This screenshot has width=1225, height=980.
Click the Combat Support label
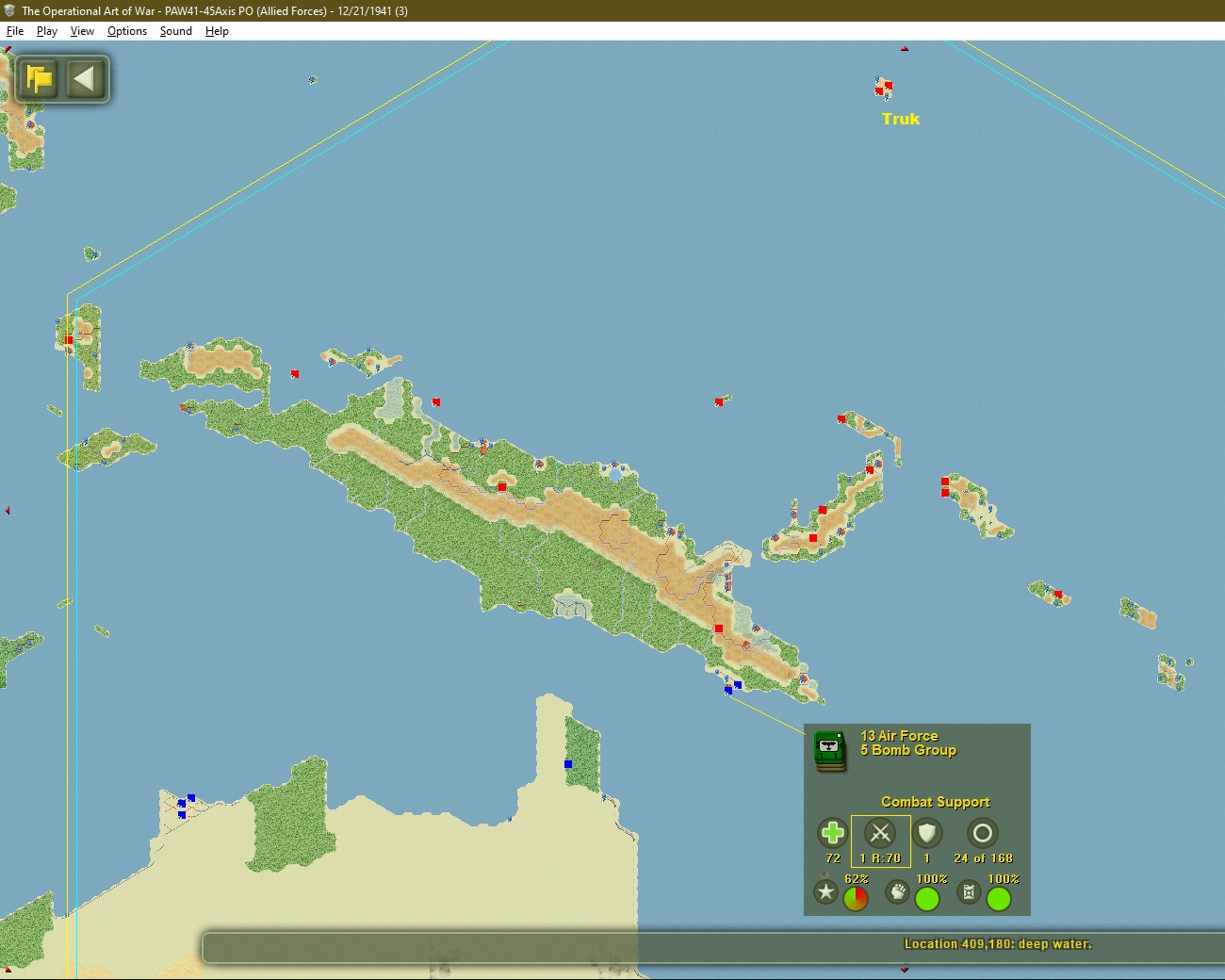click(935, 802)
